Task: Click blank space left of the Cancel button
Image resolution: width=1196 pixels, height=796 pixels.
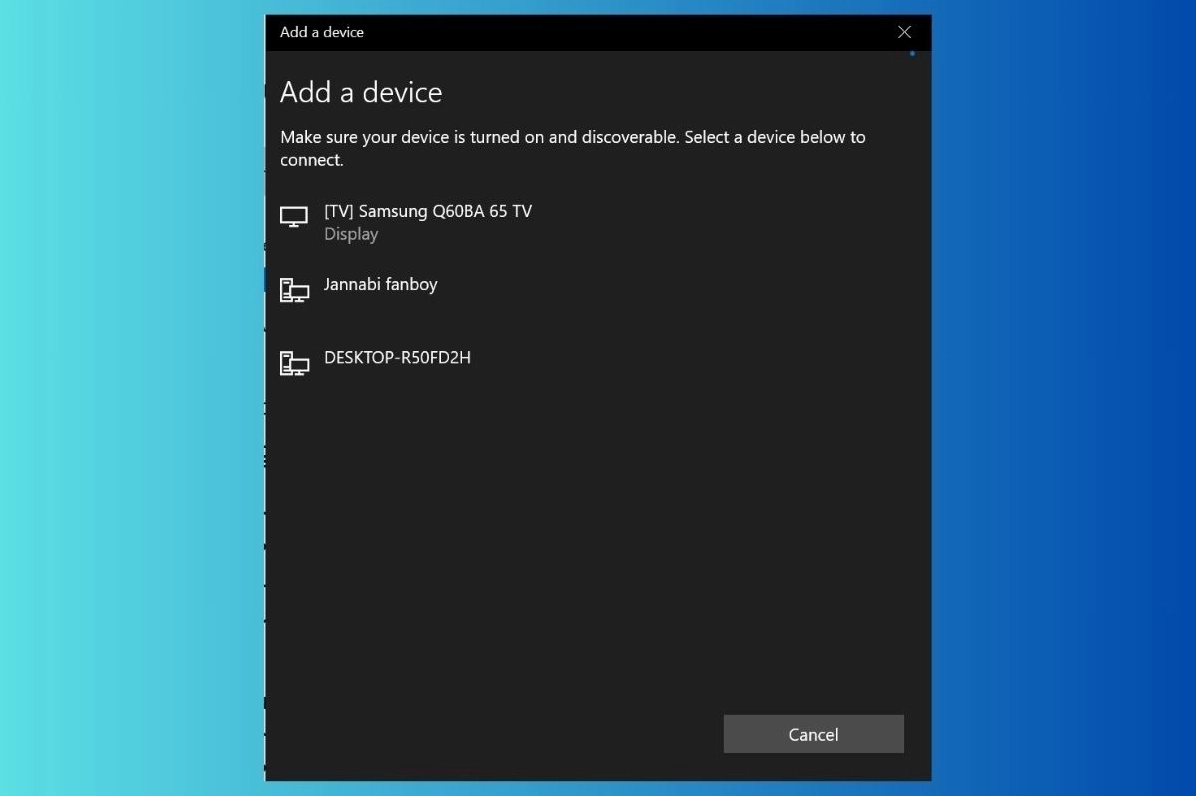Action: (x=500, y=734)
